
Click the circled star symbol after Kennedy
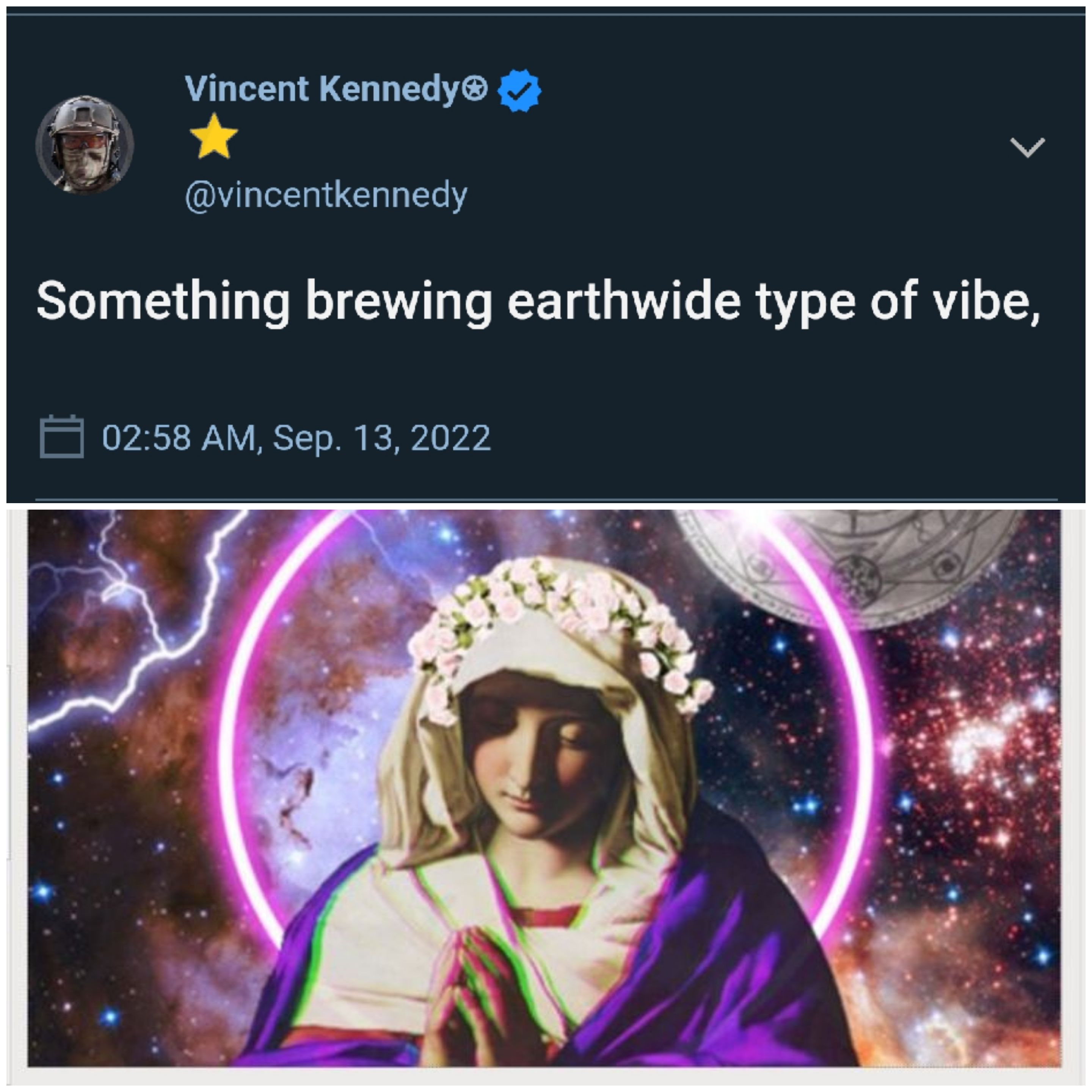pos(475,89)
